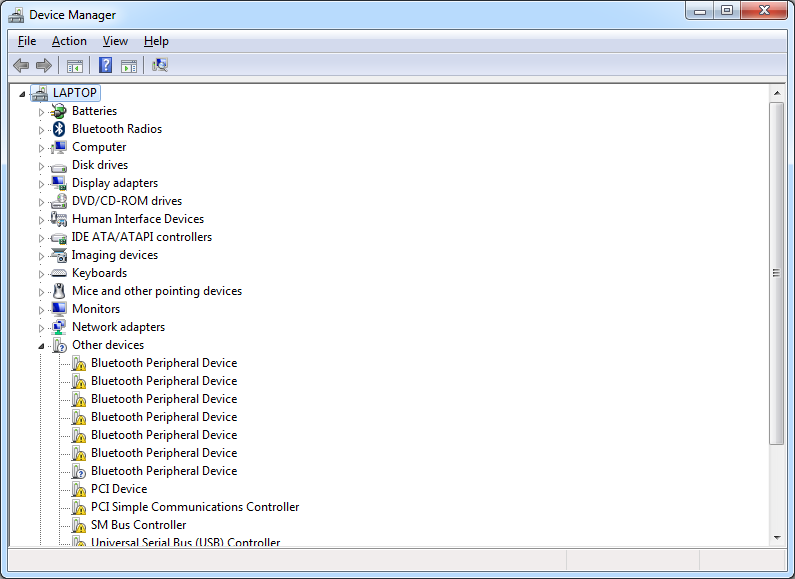The width and height of the screenshot is (795, 579).
Task: Open the Help menu
Action: tap(156, 41)
